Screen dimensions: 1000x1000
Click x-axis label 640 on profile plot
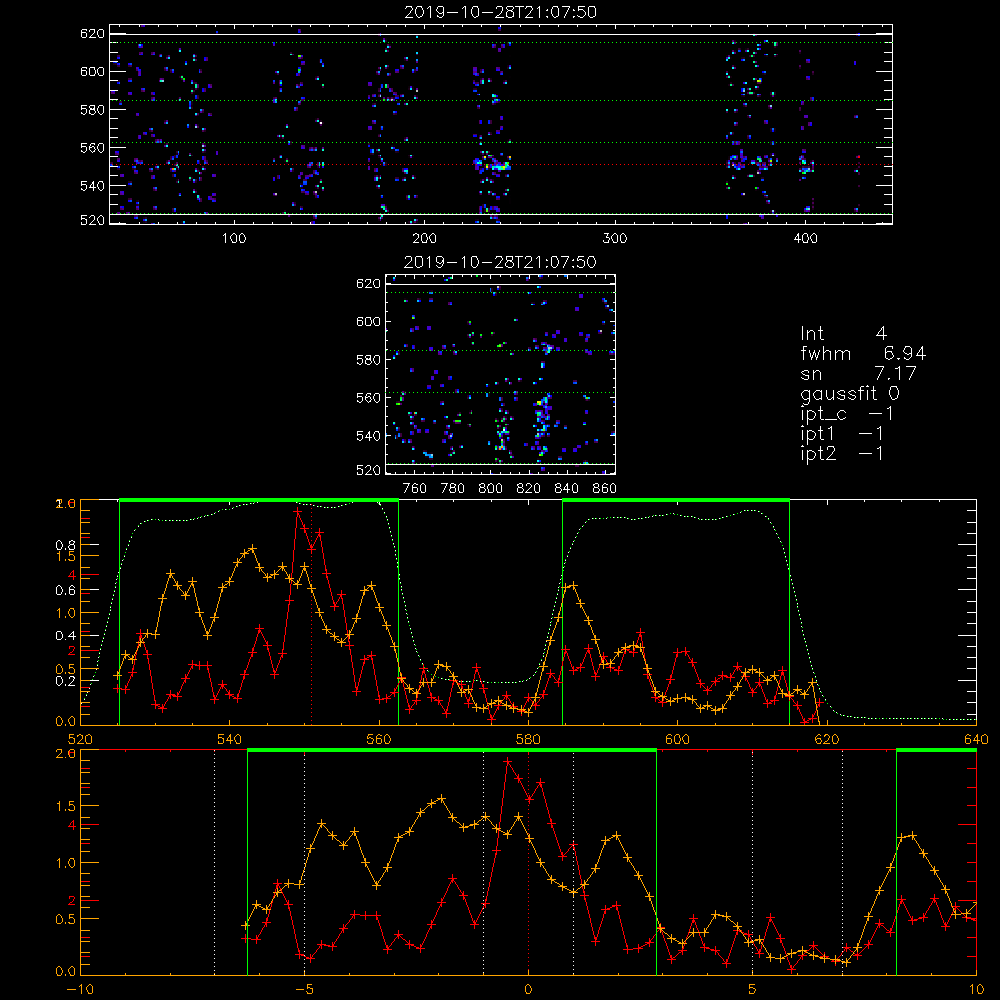[x=976, y=739]
